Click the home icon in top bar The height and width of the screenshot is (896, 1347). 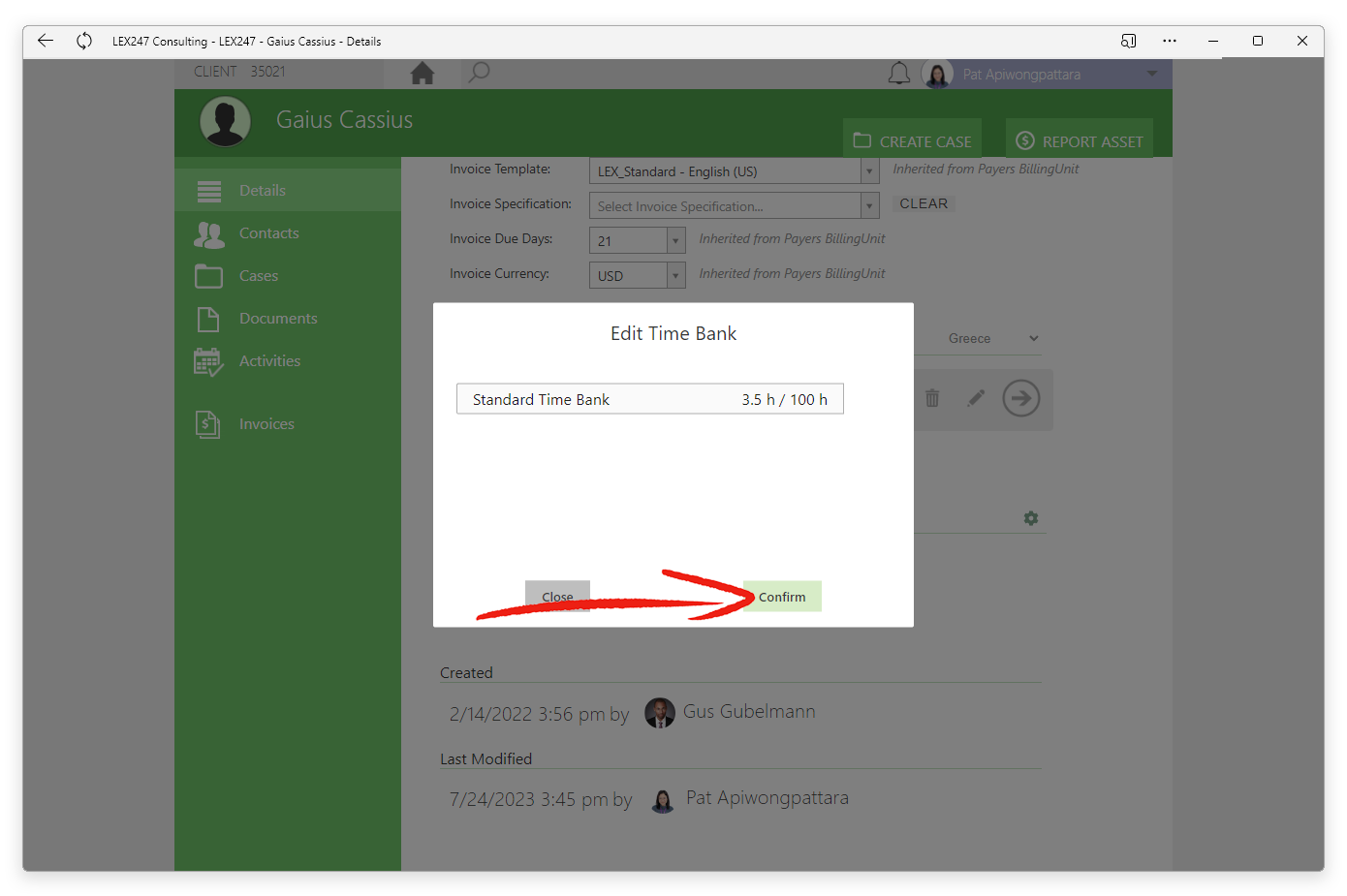(423, 73)
